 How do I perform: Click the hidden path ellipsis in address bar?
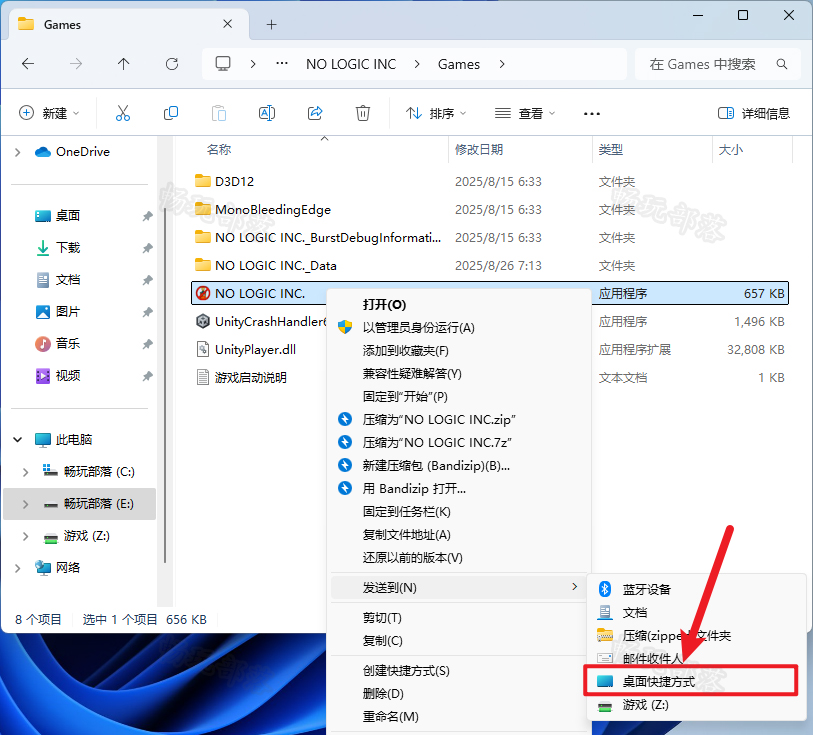(282, 64)
